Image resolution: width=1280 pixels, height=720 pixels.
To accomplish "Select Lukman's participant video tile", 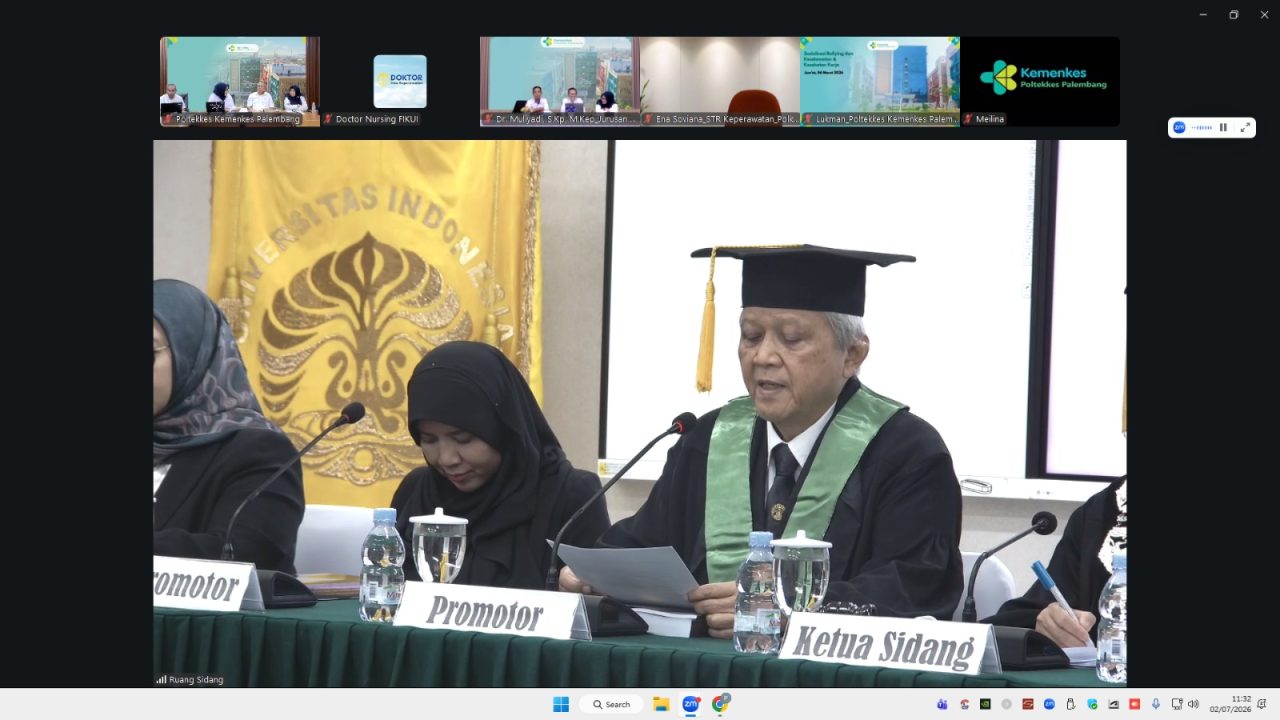I will click(880, 81).
